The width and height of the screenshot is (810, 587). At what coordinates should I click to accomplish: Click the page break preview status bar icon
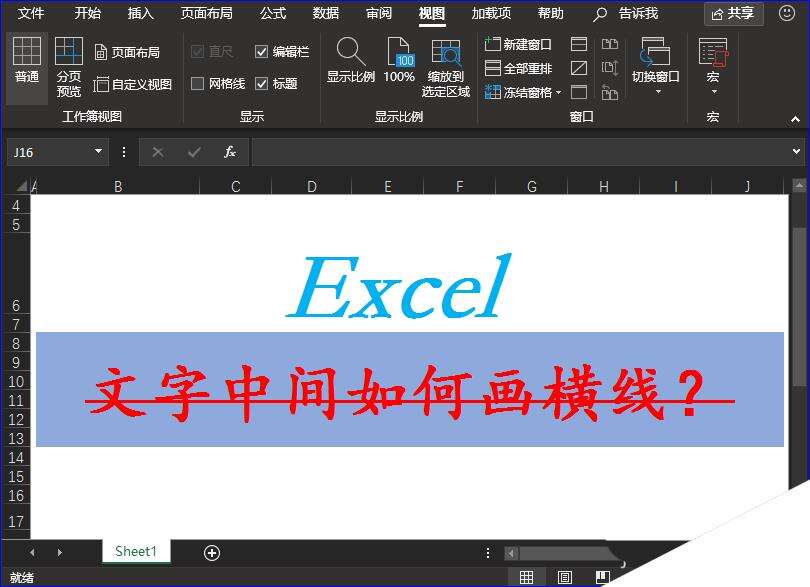click(602, 577)
